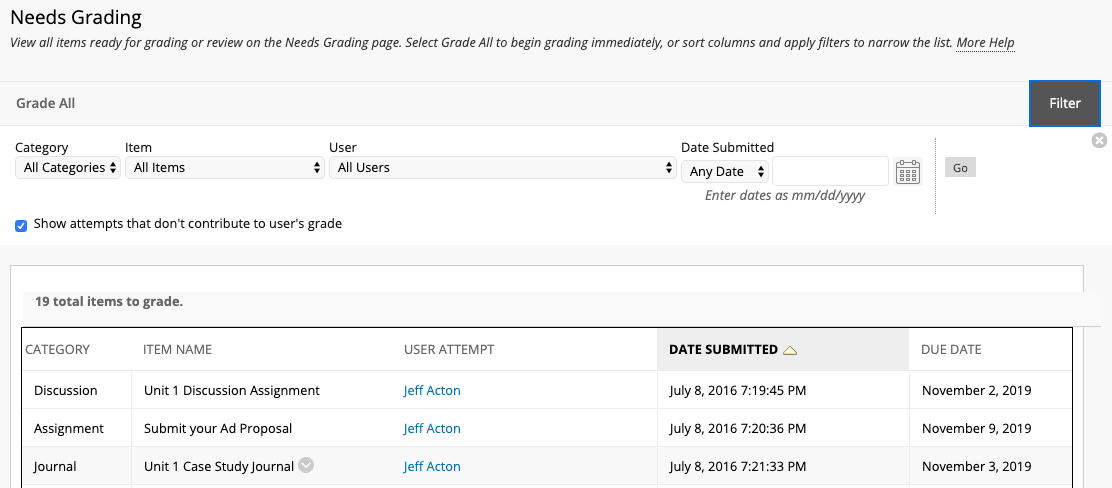Click the Enter dates as mm/dd/yyyy hint
The image size is (1112, 488).
(784, 195)
